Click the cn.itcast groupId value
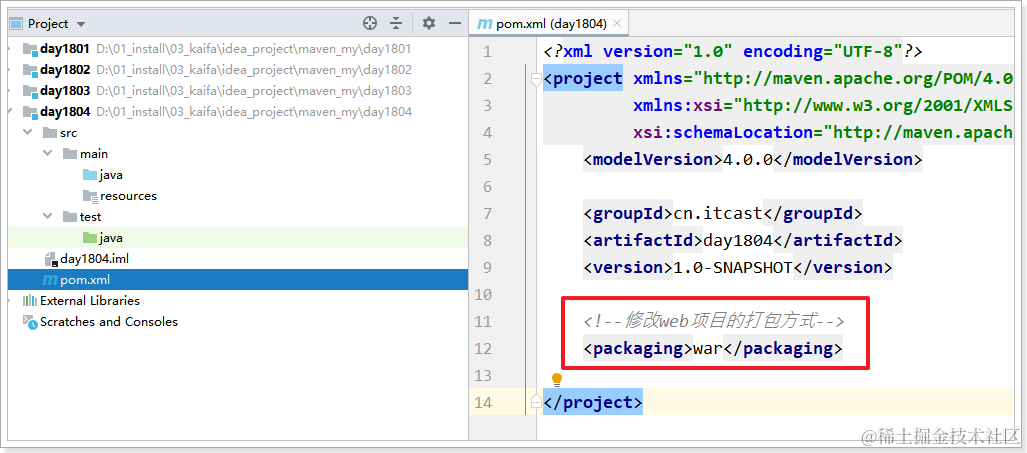Image resolution: width=1027 pixels, height=453 pixels. tap(717, 213)
